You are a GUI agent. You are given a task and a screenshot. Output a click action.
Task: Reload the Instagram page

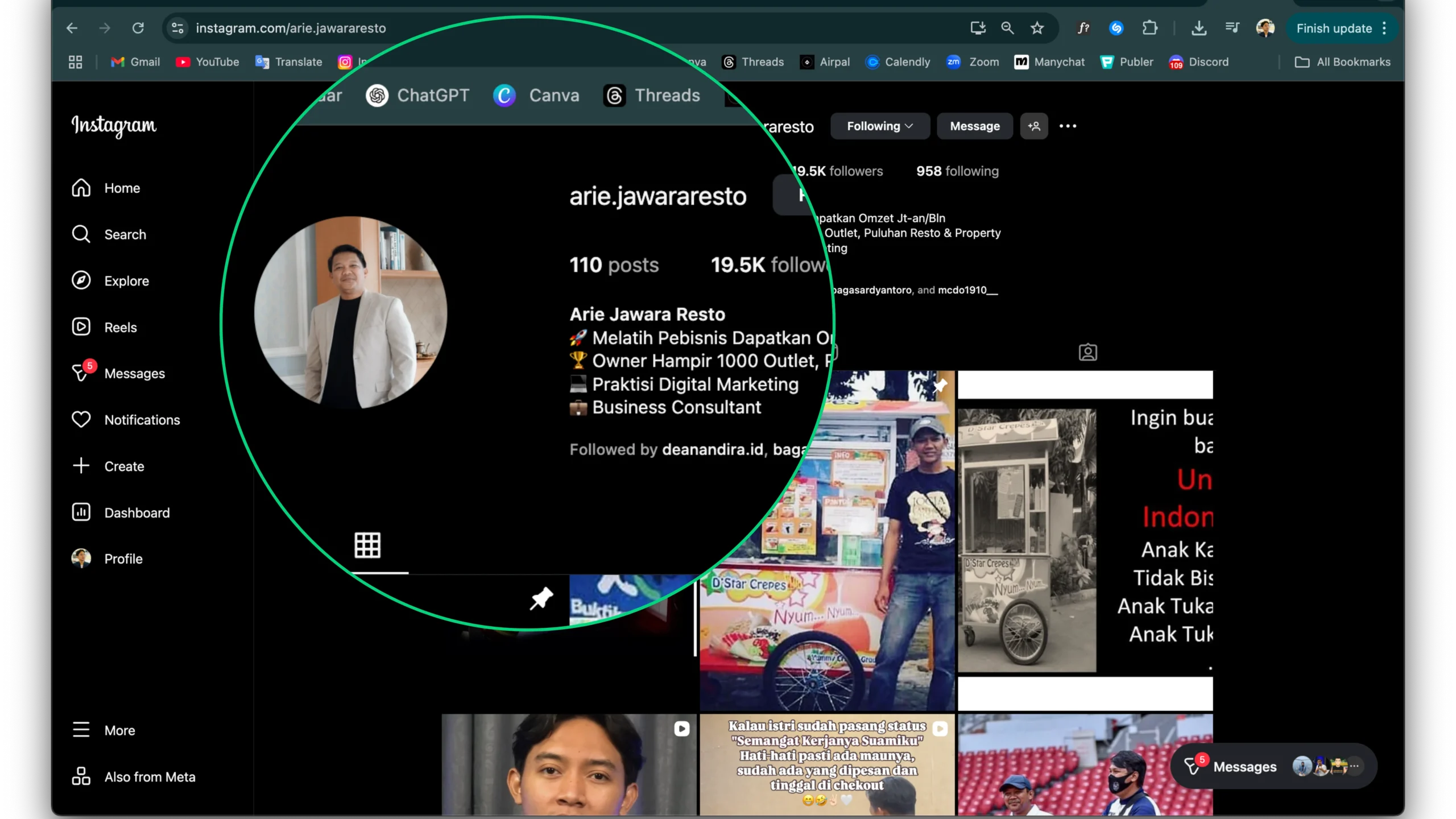(x=138, y=28)
